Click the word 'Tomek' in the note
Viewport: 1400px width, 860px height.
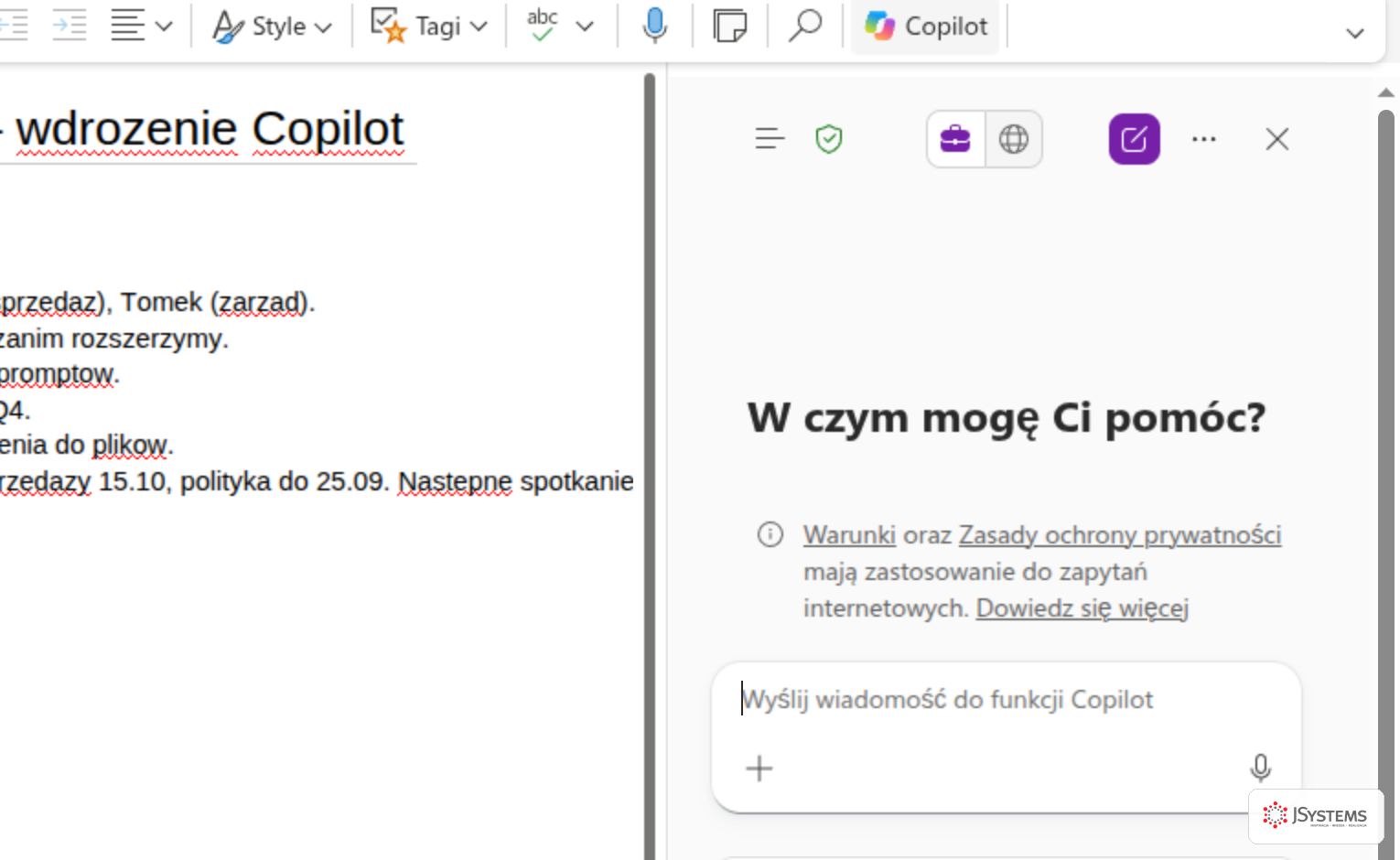click(x=161, y=302)
